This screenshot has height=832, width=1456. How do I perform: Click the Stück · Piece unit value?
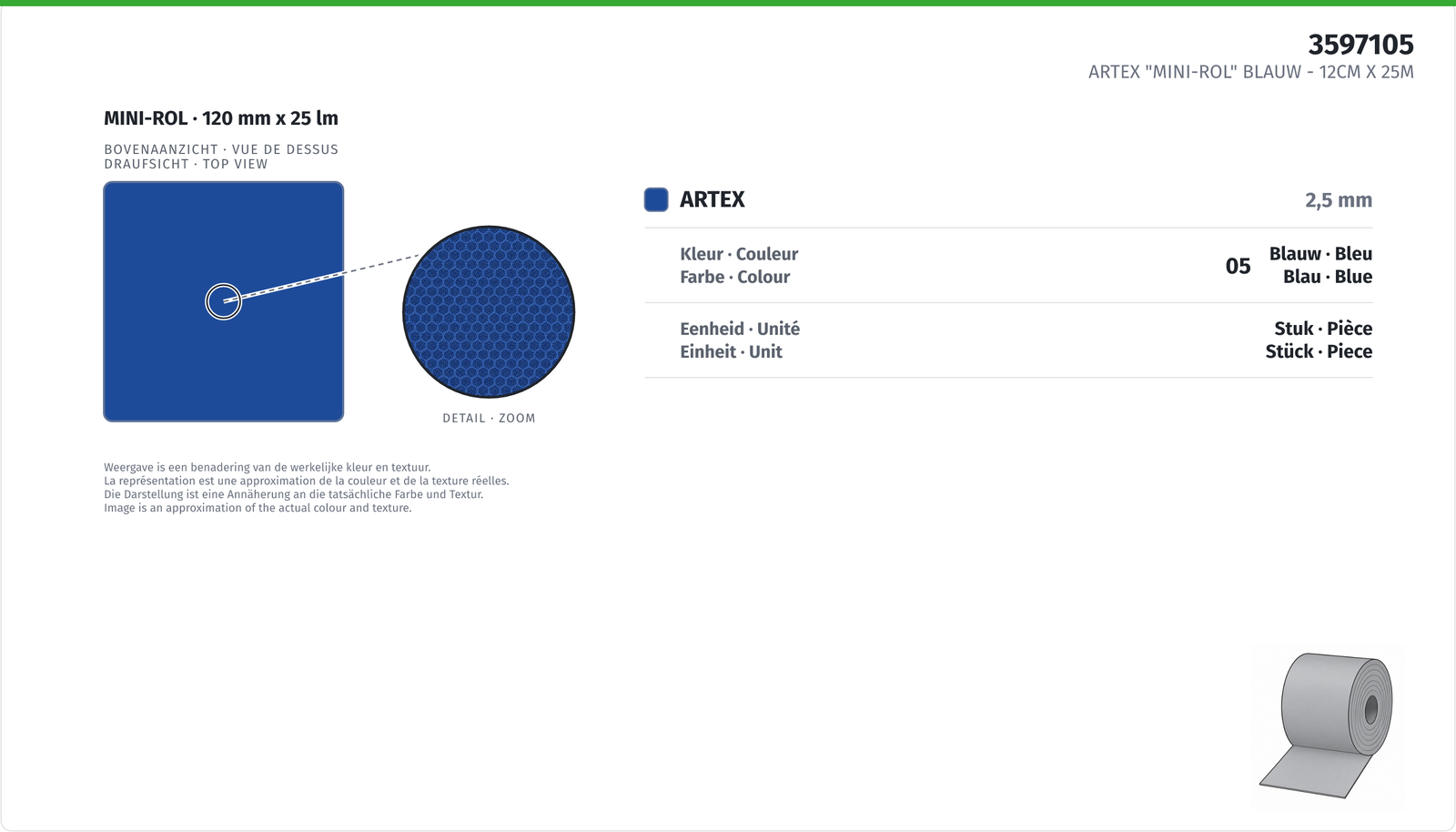[x=1319, y=351]
